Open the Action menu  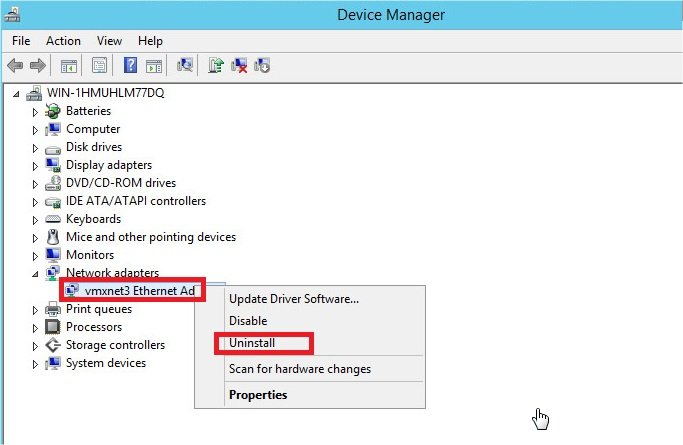coord(63,41)
